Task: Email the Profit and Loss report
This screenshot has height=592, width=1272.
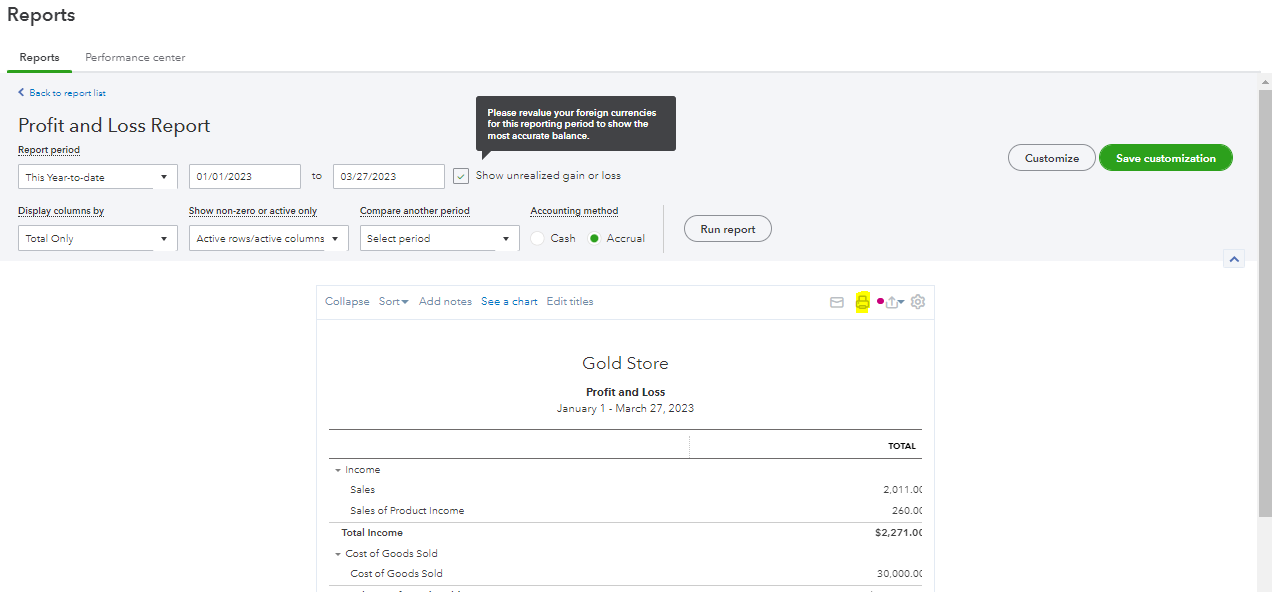Action: (837, 302)
